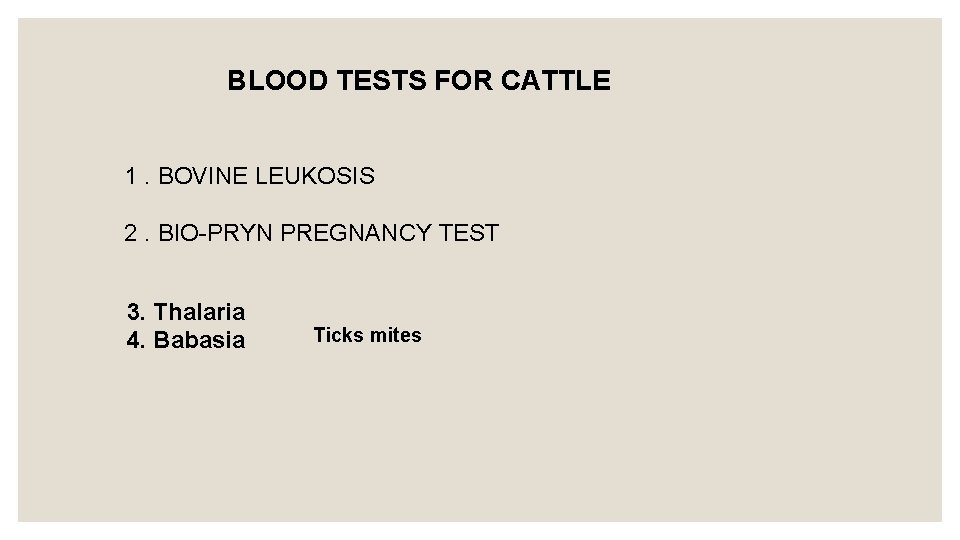Screen dimensions: 960x540
Task: Click the word mites
Action: [396, 336]
